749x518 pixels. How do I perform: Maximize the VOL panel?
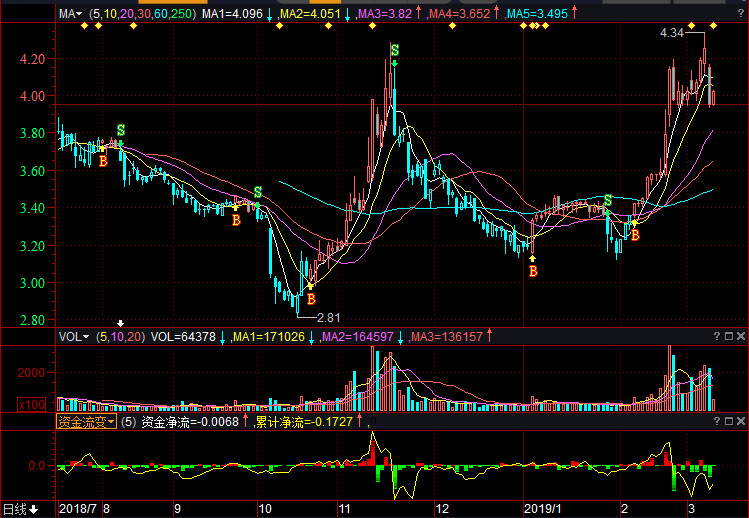pyautogui.click(x=729, y=336)
